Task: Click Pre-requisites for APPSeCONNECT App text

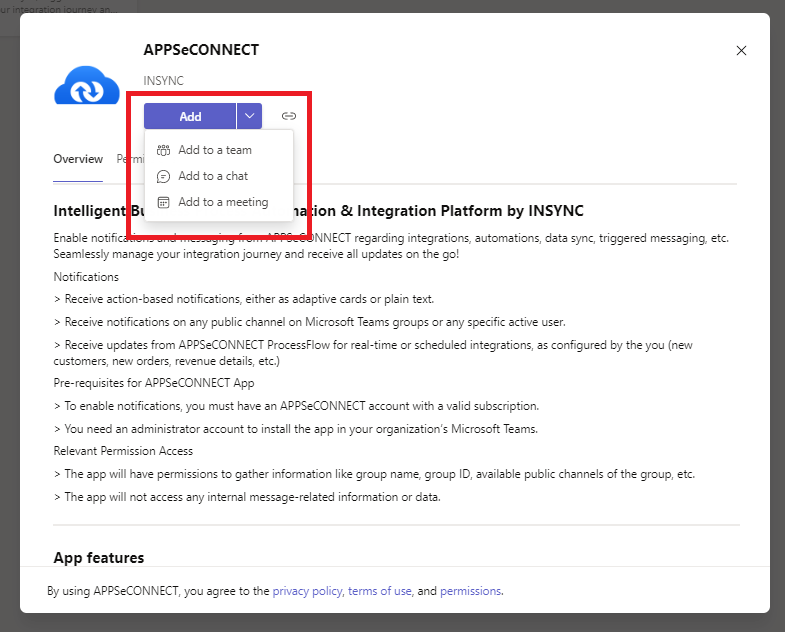Action: [154, 383]
